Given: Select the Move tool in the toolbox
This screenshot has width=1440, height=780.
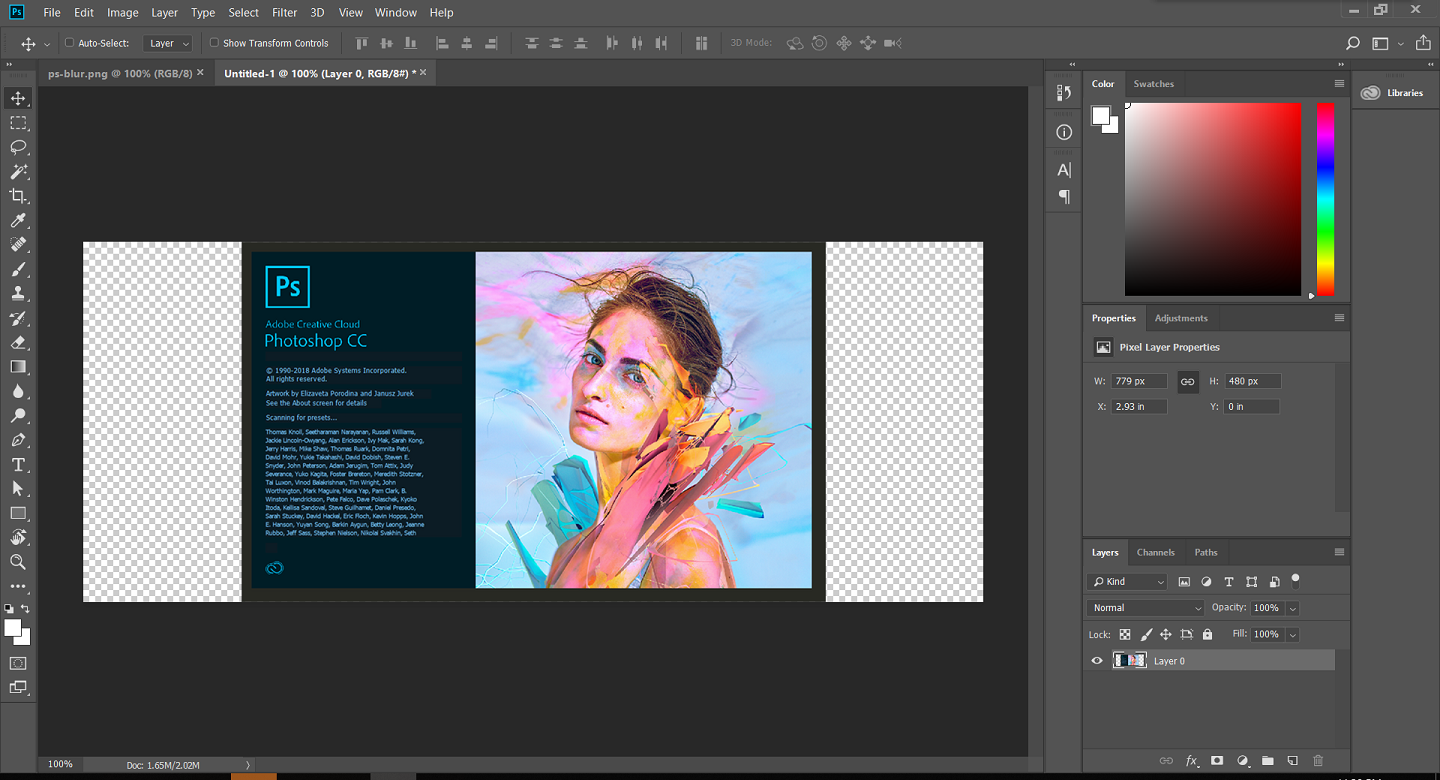Looking at the screenshot, I should (x=18, y=98).
